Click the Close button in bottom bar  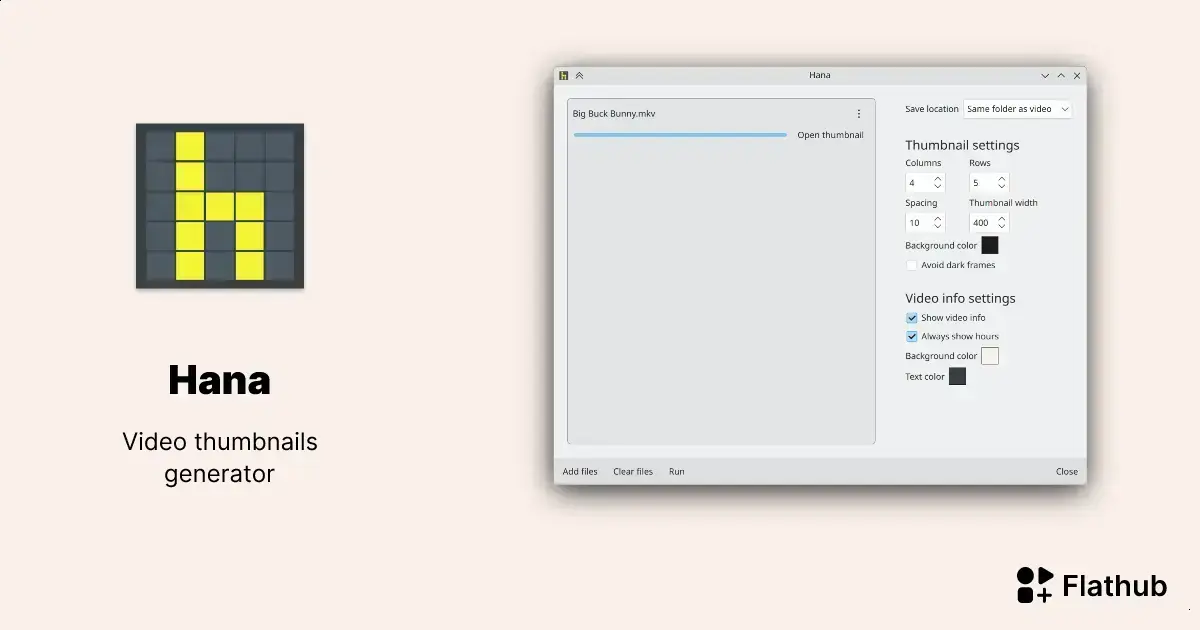coord(1067,472)
